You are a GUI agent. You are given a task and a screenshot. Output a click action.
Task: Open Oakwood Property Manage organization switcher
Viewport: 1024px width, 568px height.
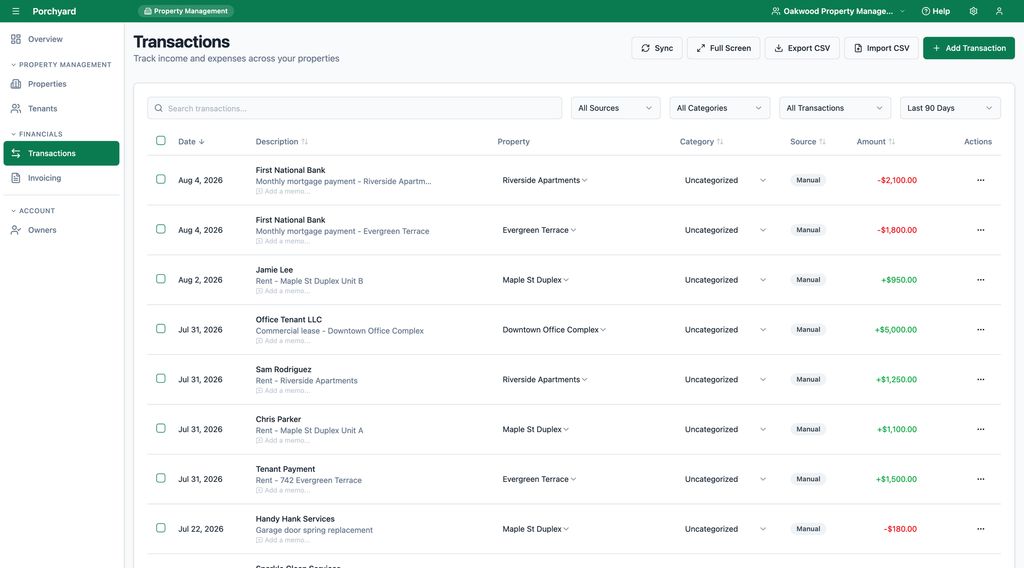pos(838,11)
